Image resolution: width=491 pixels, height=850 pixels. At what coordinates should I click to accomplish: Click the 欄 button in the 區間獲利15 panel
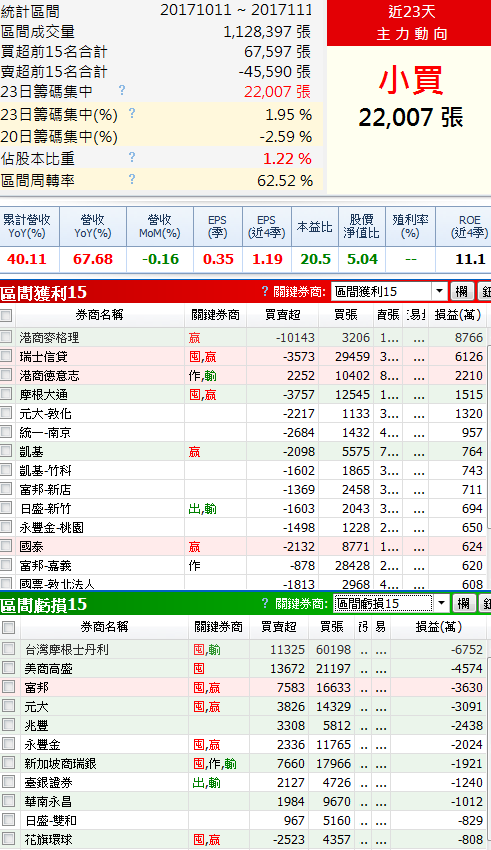pos(462,292)
